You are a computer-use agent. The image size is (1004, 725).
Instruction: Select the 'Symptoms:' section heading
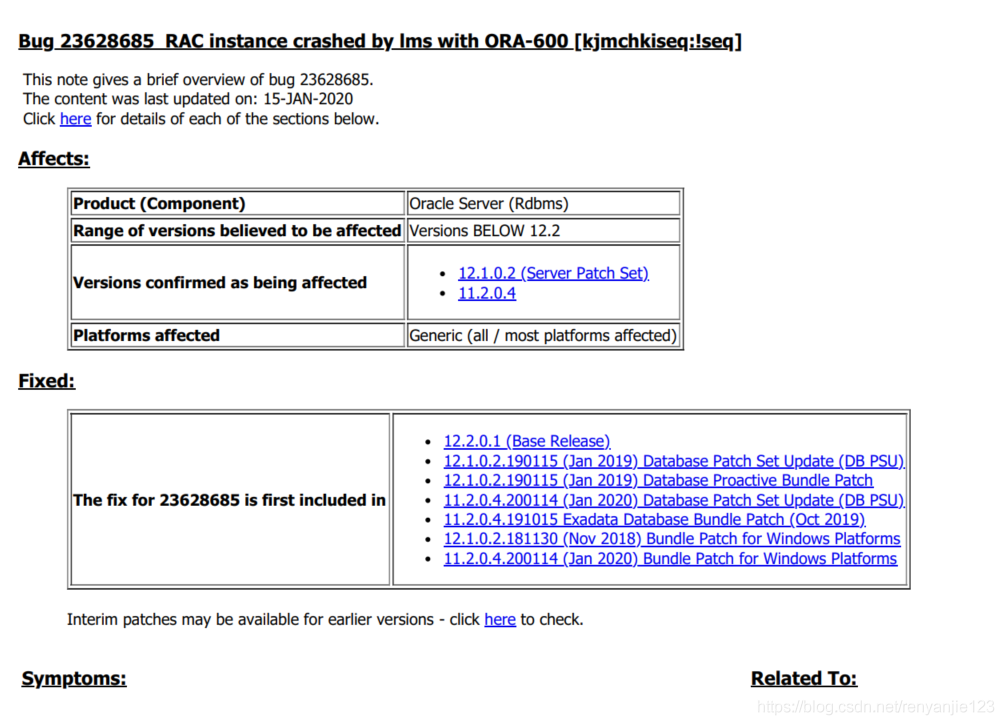coord(74,678)
